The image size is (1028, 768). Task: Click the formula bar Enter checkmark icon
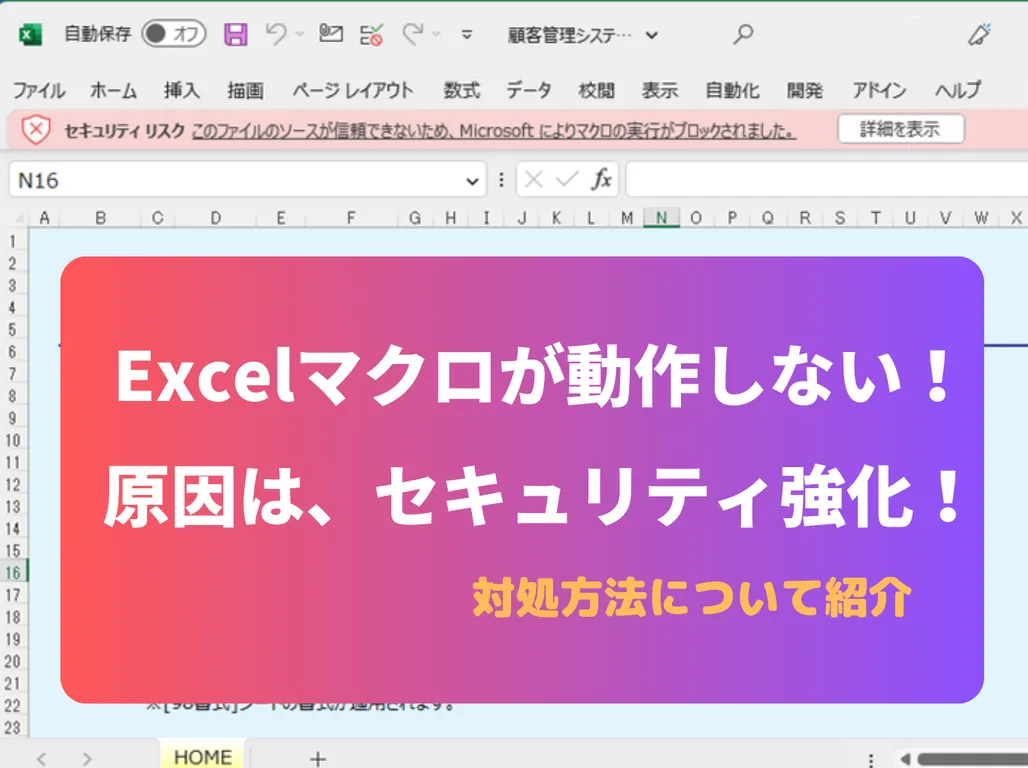click(566, 179)
